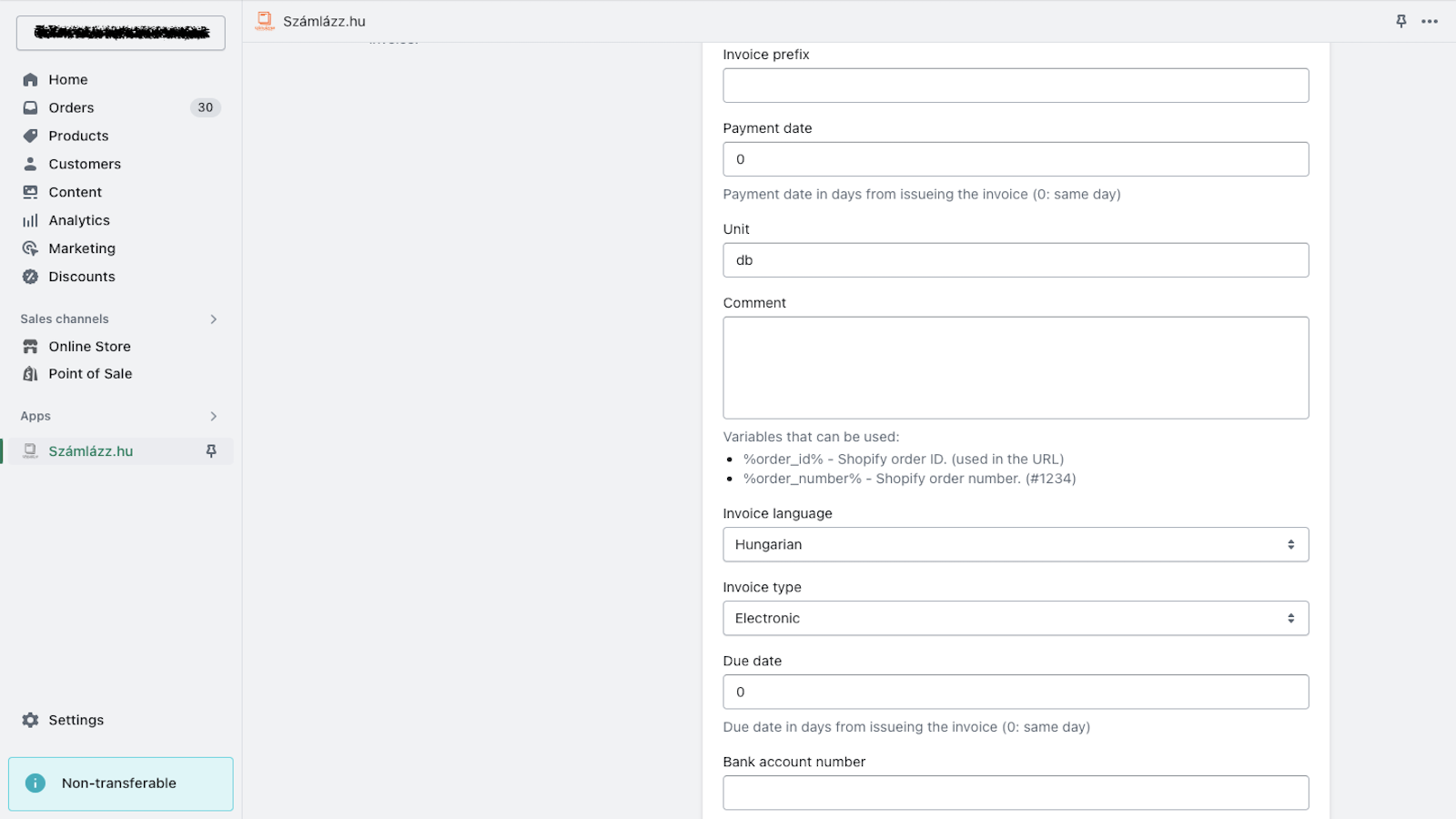Click the info icon next to Non-transferable
This screenshot has width=1456, height=819.
[x=35, y=783]
